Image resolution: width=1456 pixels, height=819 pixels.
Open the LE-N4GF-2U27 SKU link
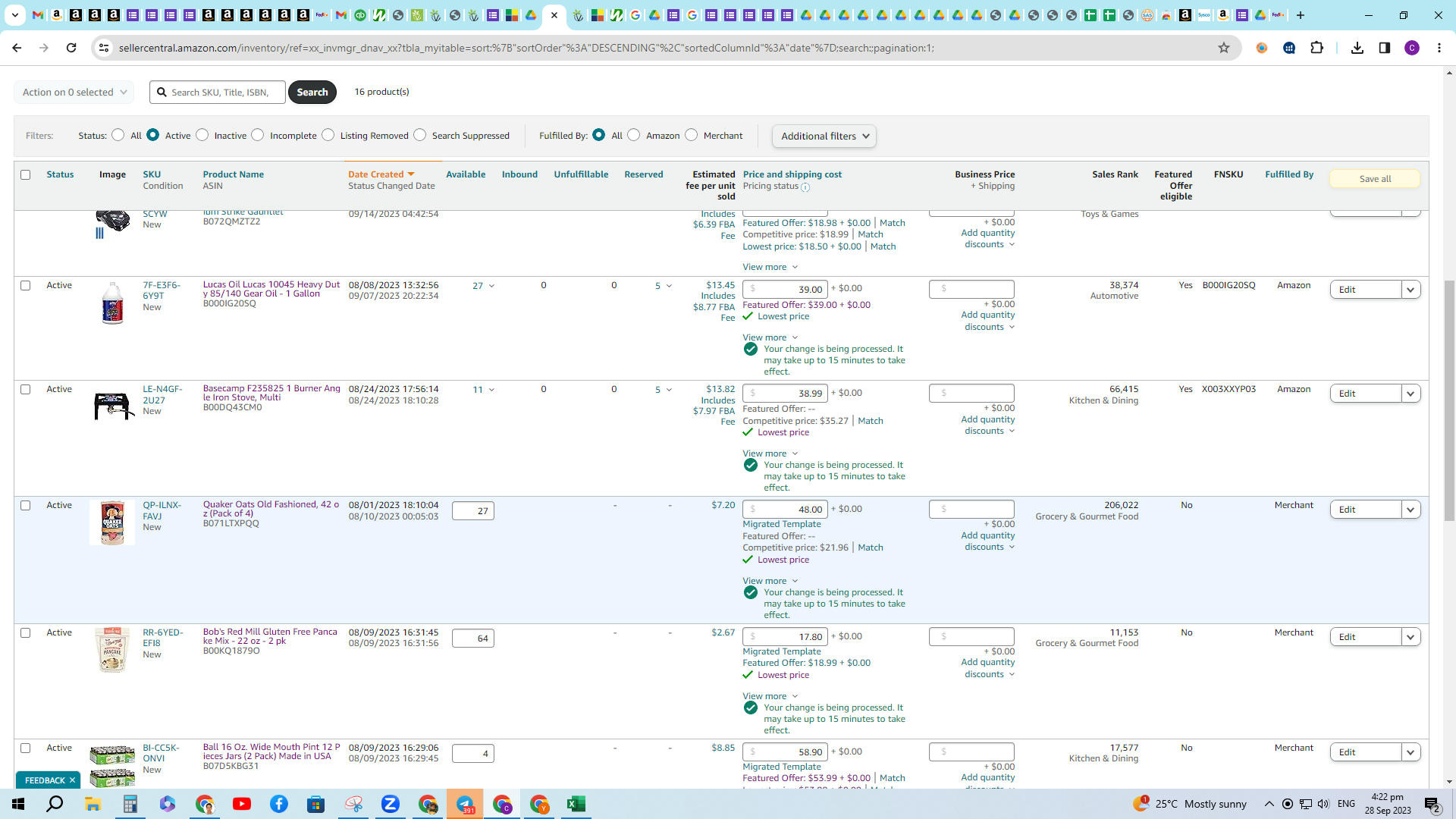coord(162,394)
